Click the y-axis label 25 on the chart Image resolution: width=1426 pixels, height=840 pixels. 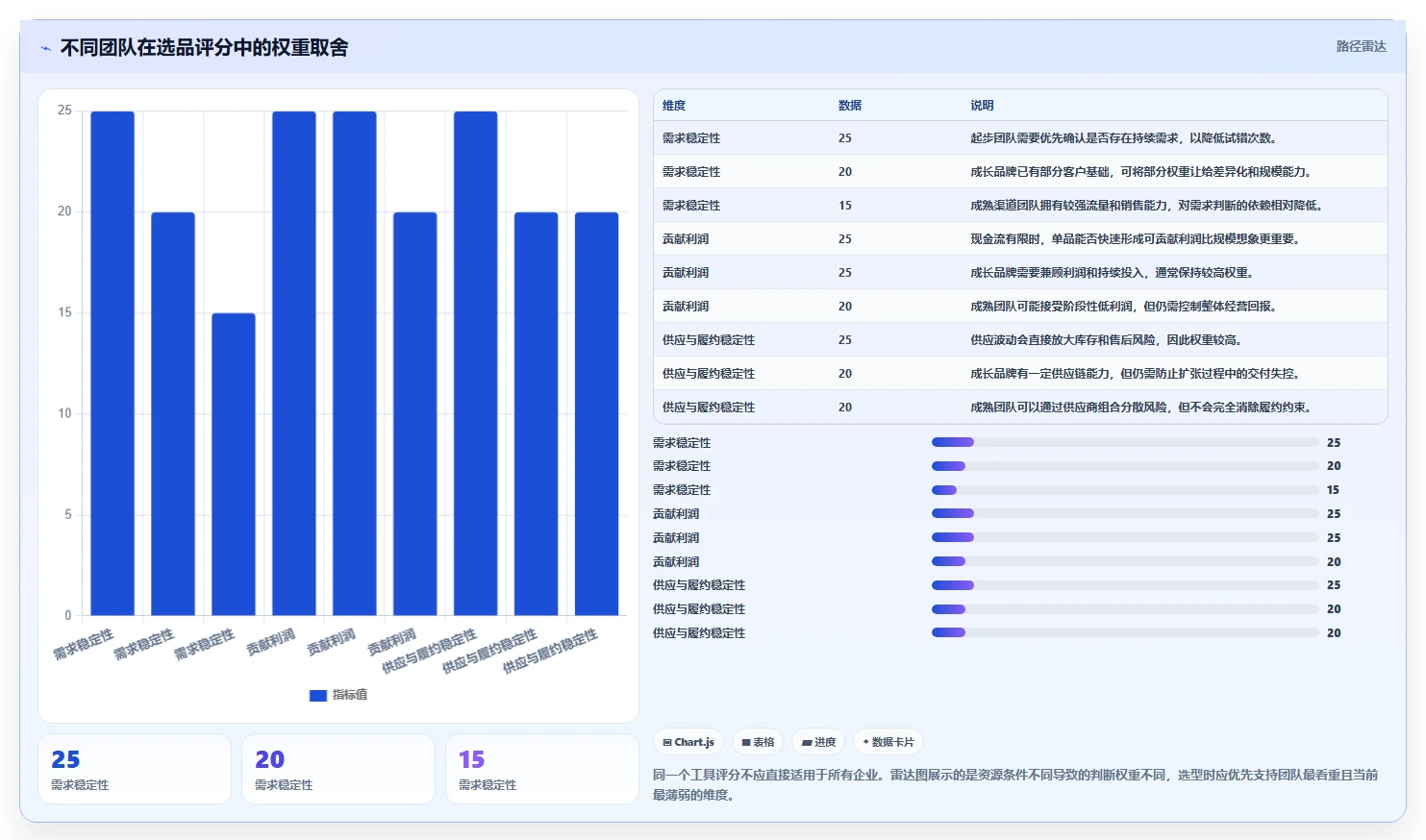click(x=64, y=111)
